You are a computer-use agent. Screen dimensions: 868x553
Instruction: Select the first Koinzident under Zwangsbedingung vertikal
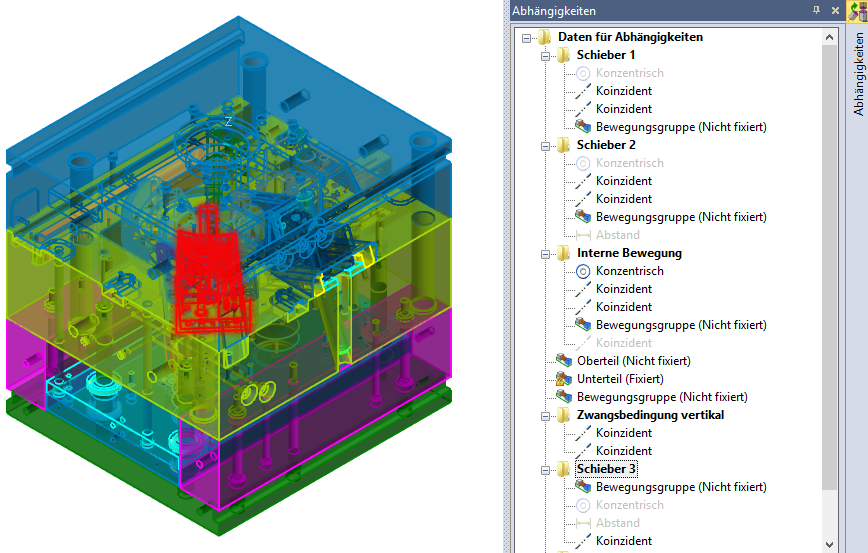click(x=623, y=433)
